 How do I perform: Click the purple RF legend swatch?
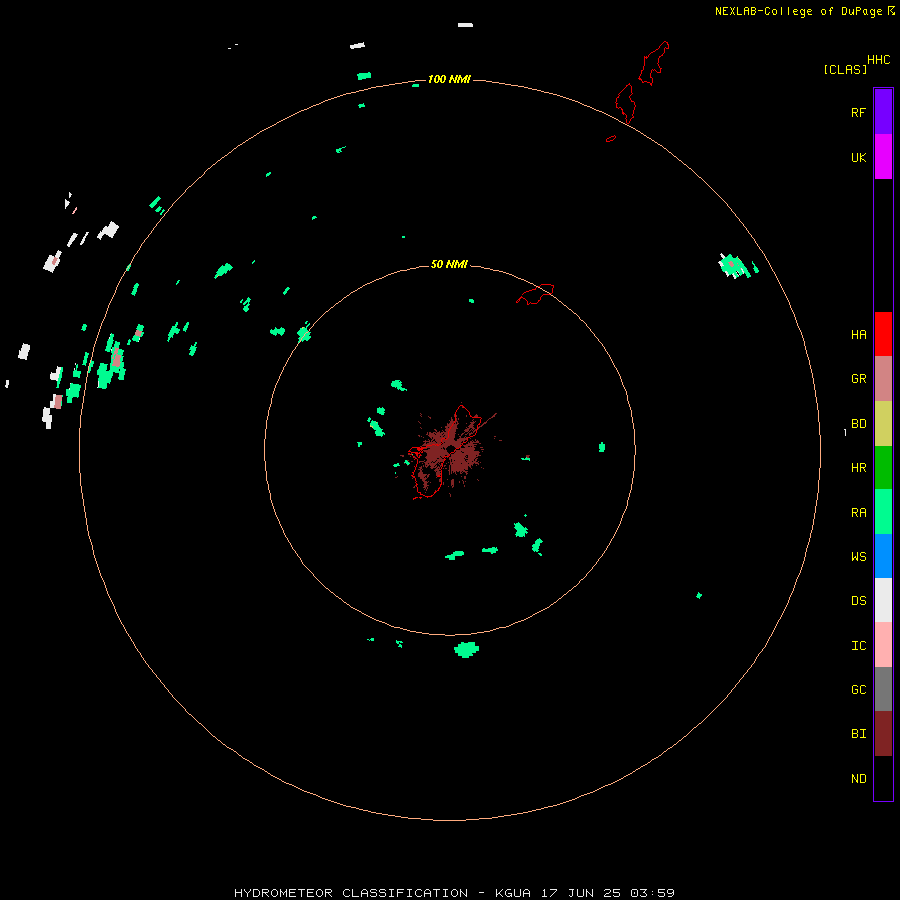(883, 112)
